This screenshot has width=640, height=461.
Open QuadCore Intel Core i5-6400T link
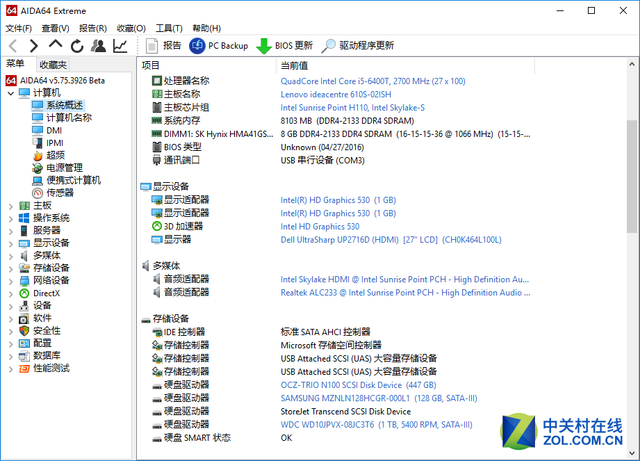(373, 81)
